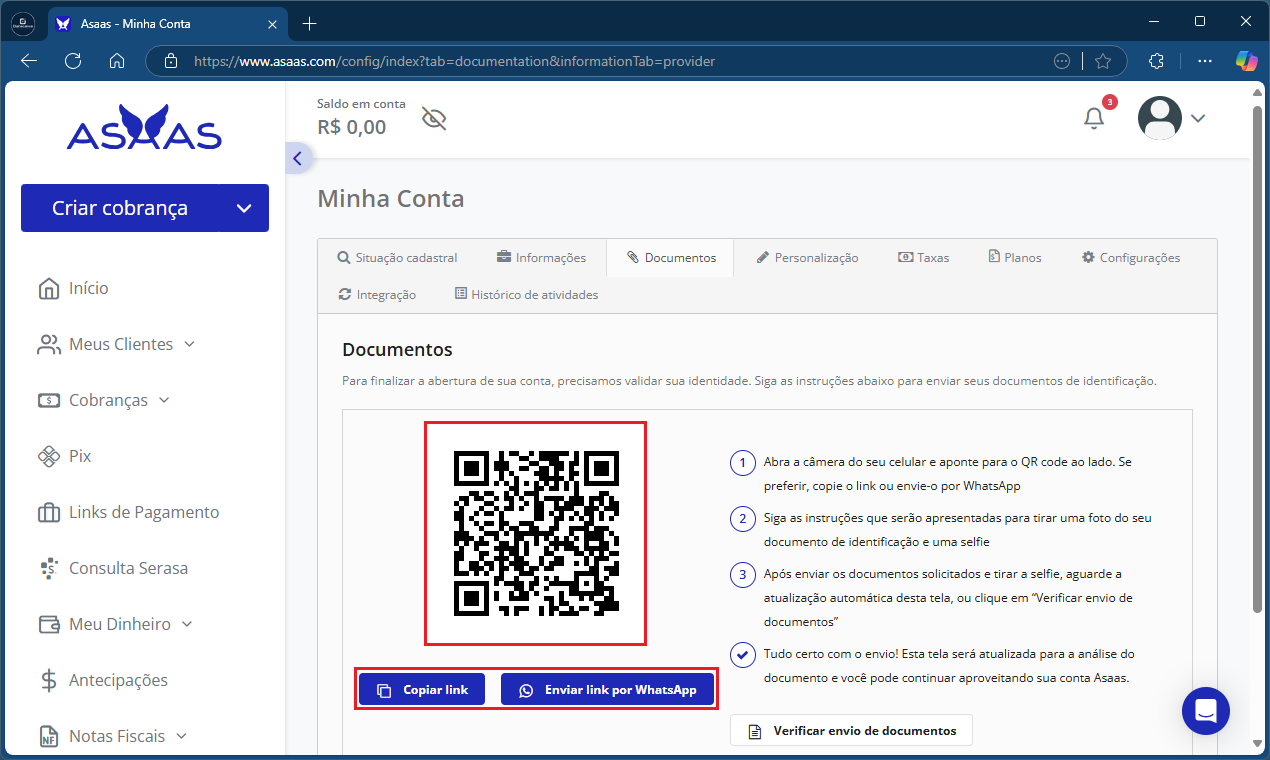
Task: Click the notification bell icon
Action: (x=1094, y=118)
